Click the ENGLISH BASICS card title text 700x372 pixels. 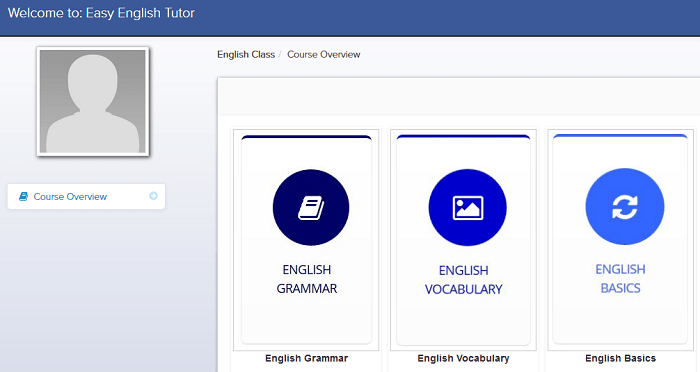tap(621, 279)
